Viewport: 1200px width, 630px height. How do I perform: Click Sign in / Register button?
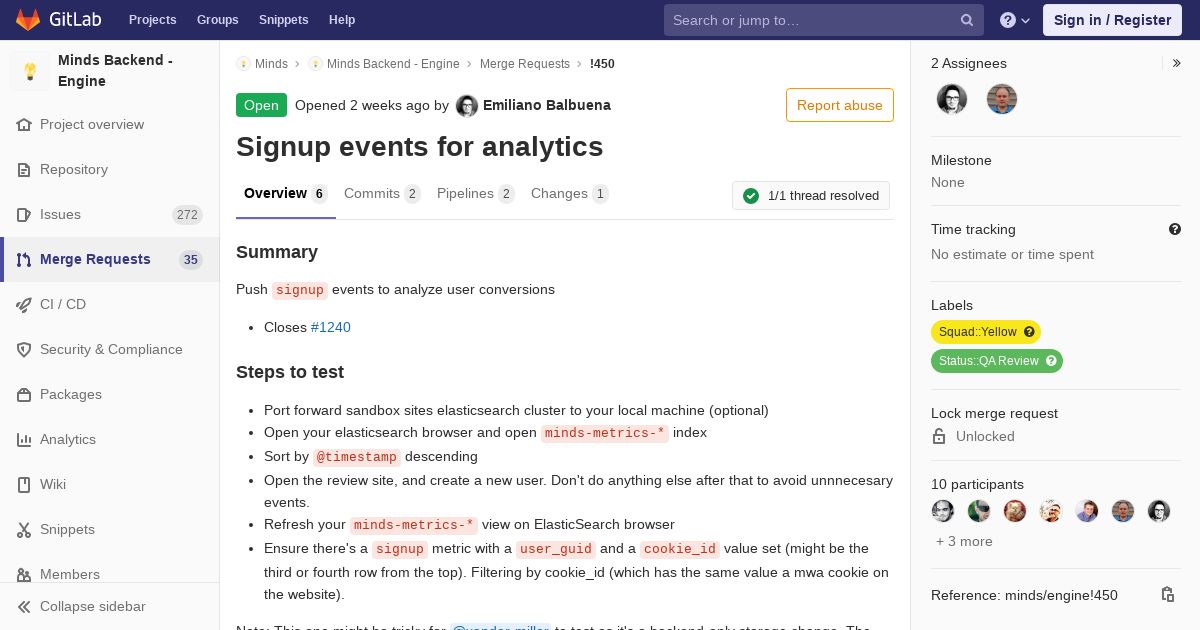click(x=1112, y=20)
